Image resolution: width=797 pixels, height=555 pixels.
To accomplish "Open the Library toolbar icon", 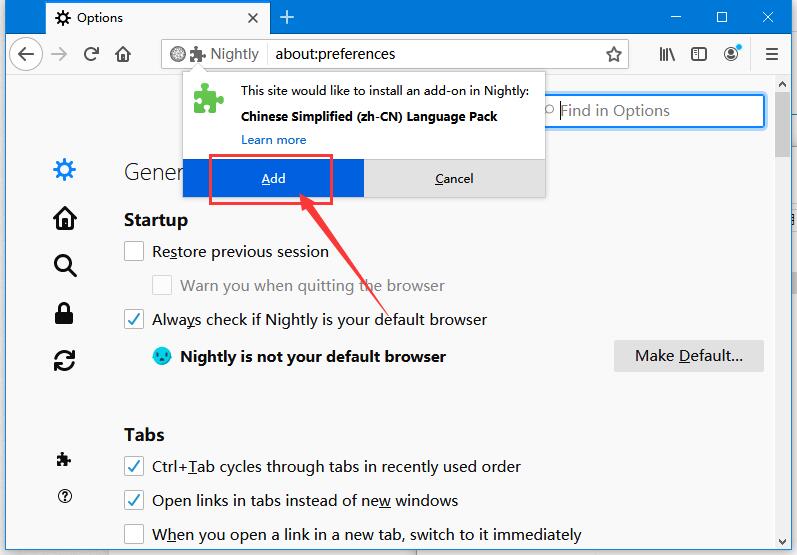I will coord(667,54).
